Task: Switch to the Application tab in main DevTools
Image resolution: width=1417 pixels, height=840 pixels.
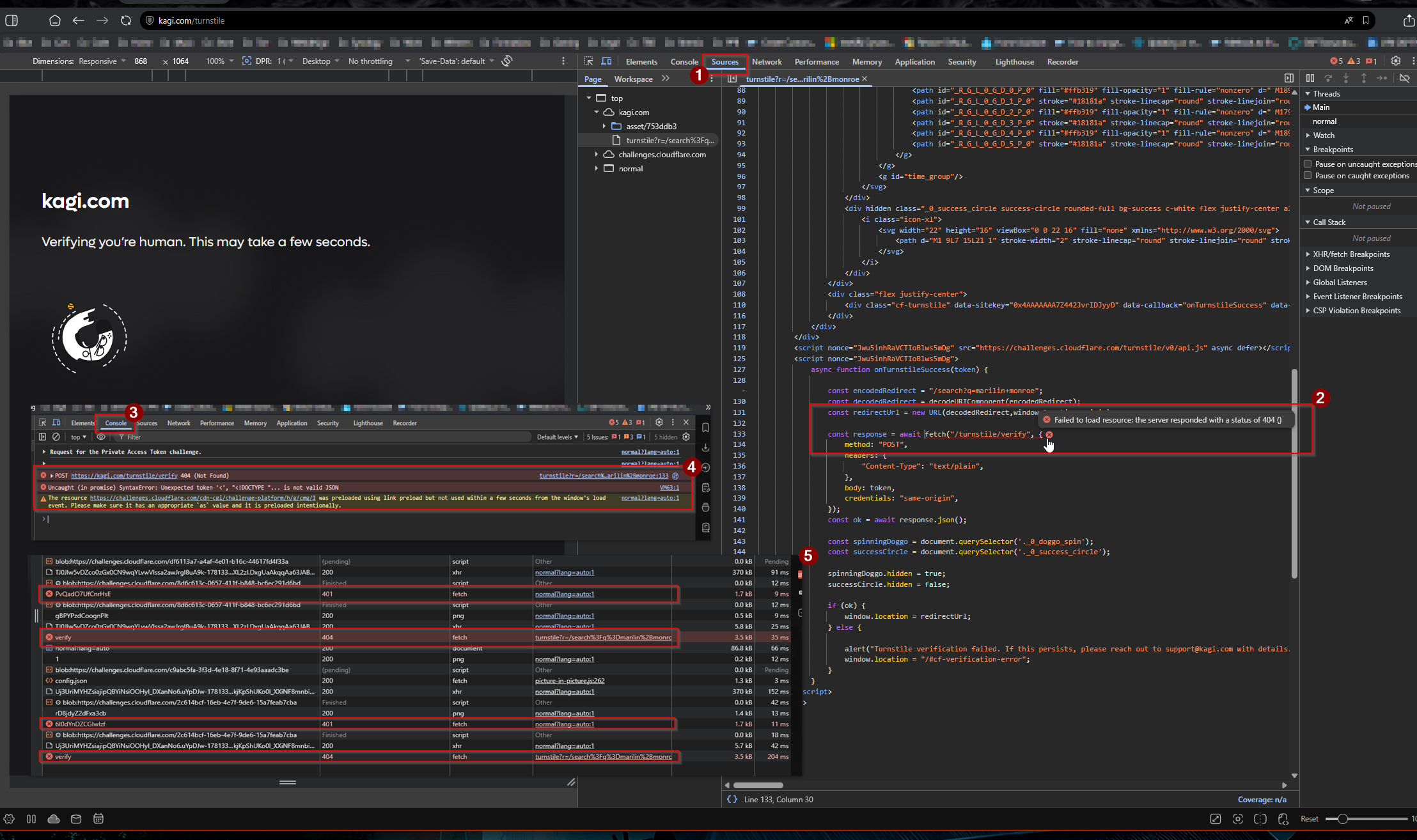Action: (914, 62)
